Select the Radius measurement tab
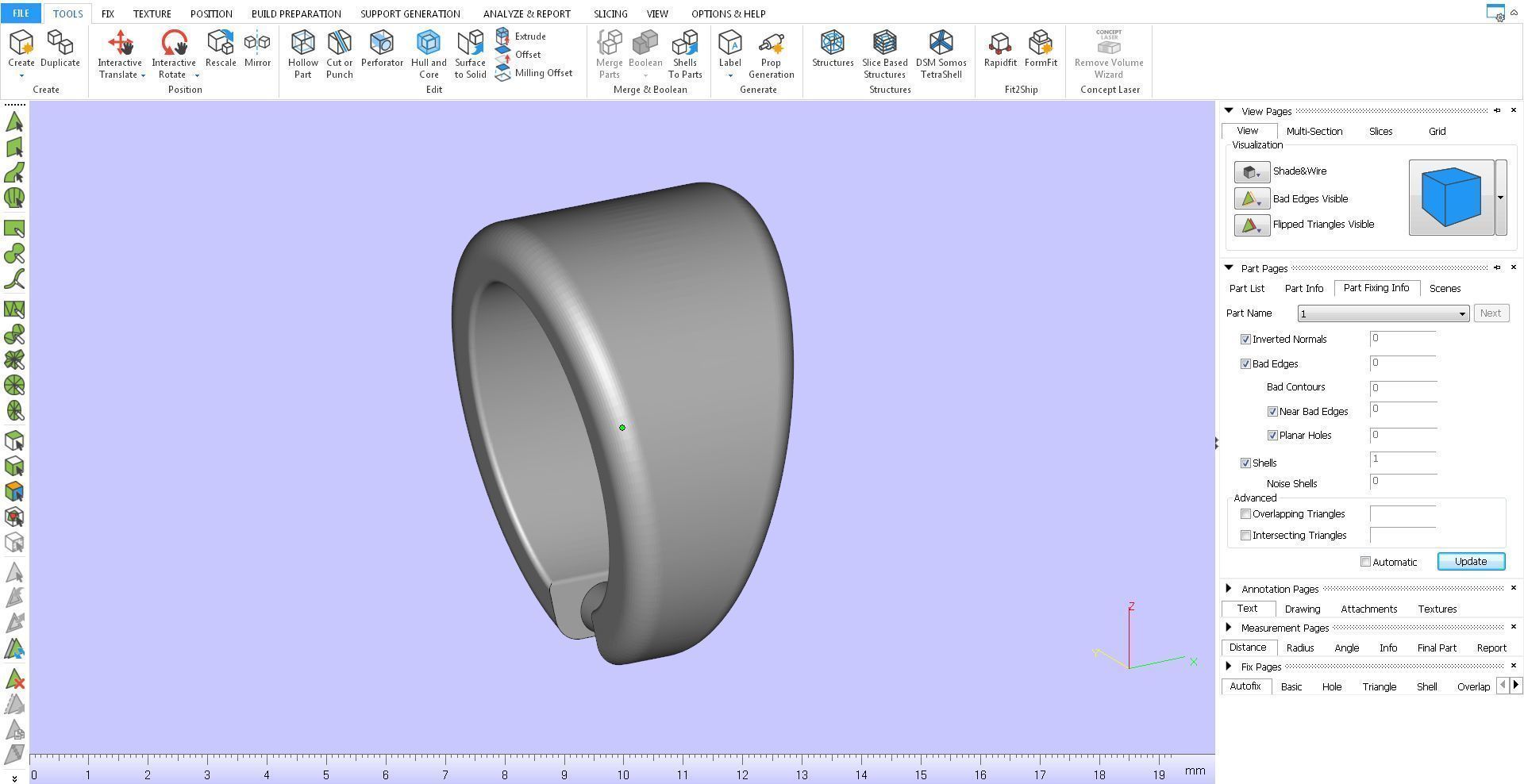This screenshot has width=1524, height=784. coord(1300,648)
